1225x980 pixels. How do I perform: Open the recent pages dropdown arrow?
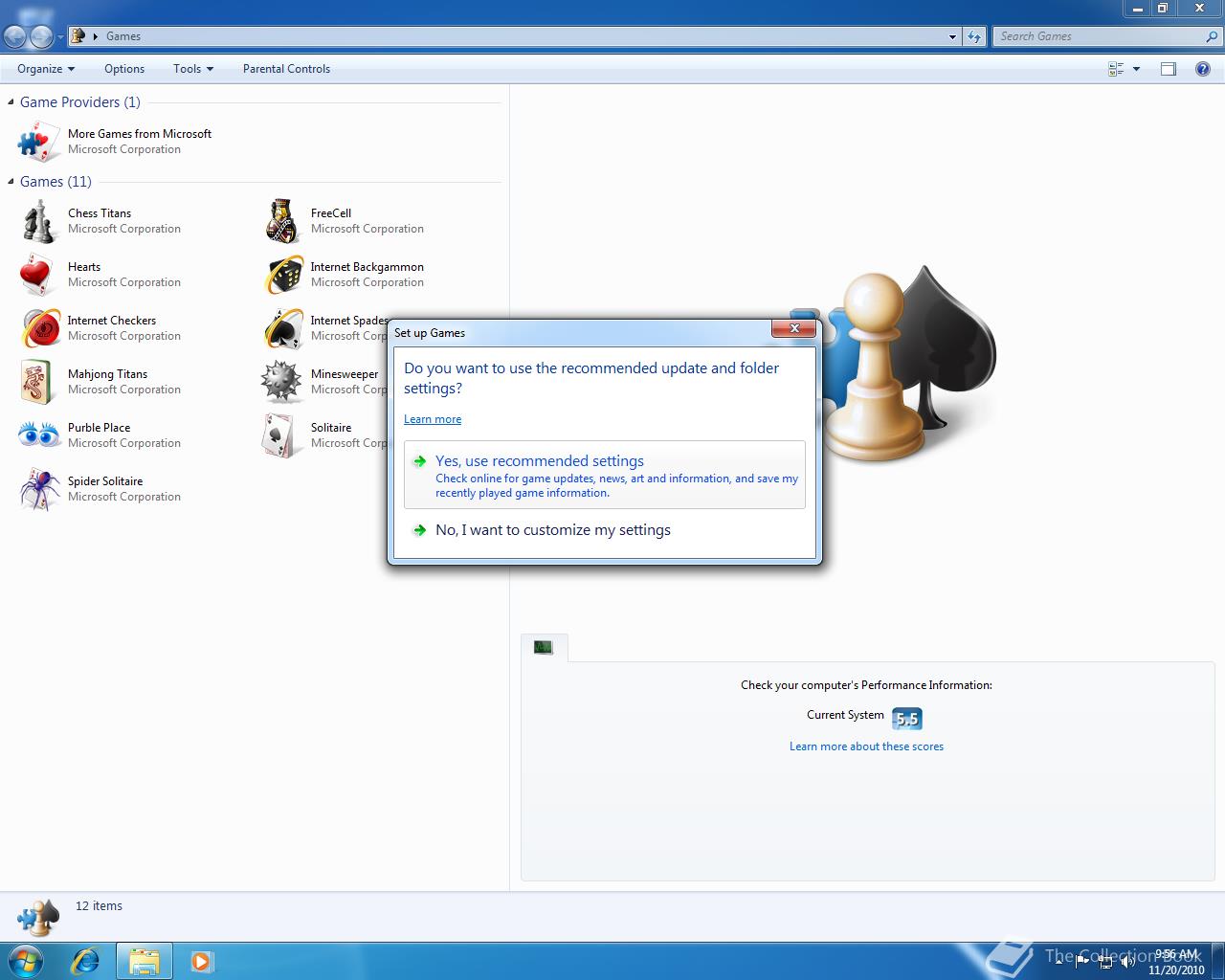pos(60,37)
